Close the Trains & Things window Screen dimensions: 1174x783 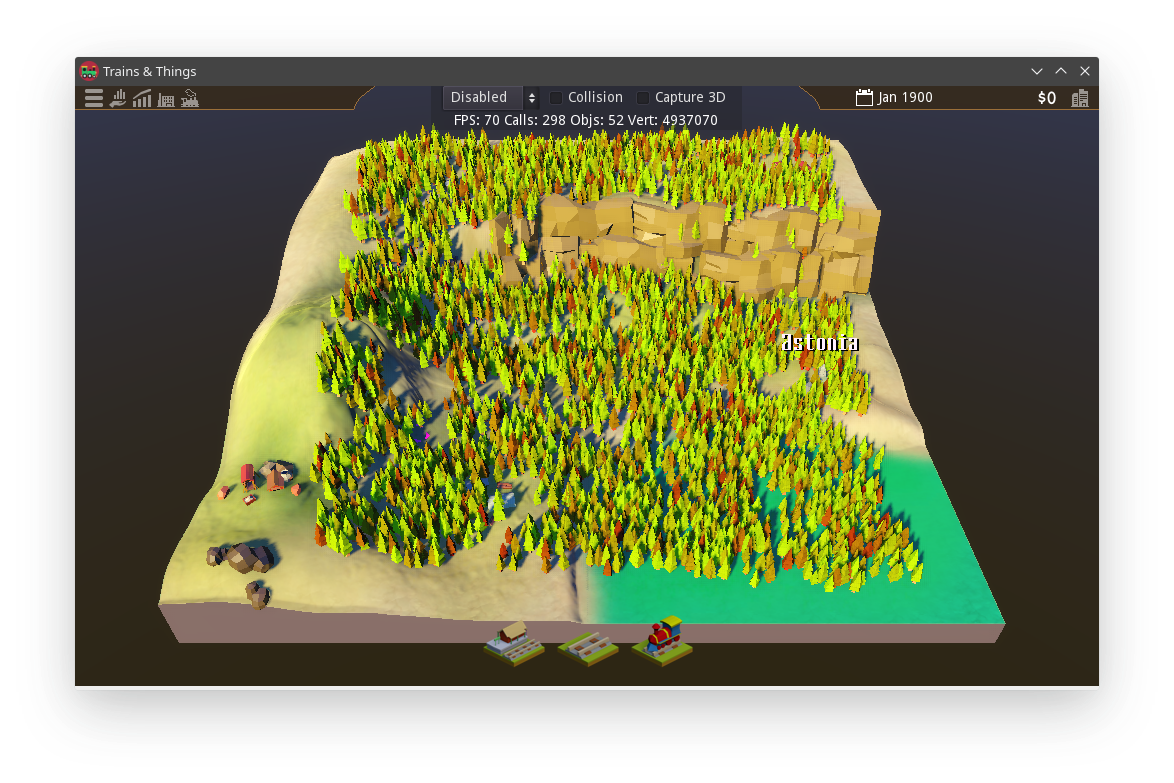1085,71
